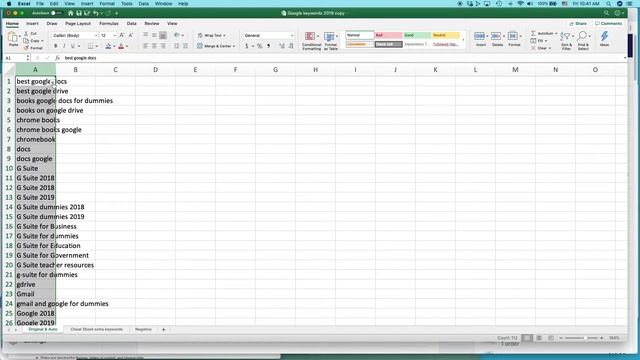Click the Comments button
The image size is (640, 360).
[x=609, y=24]
